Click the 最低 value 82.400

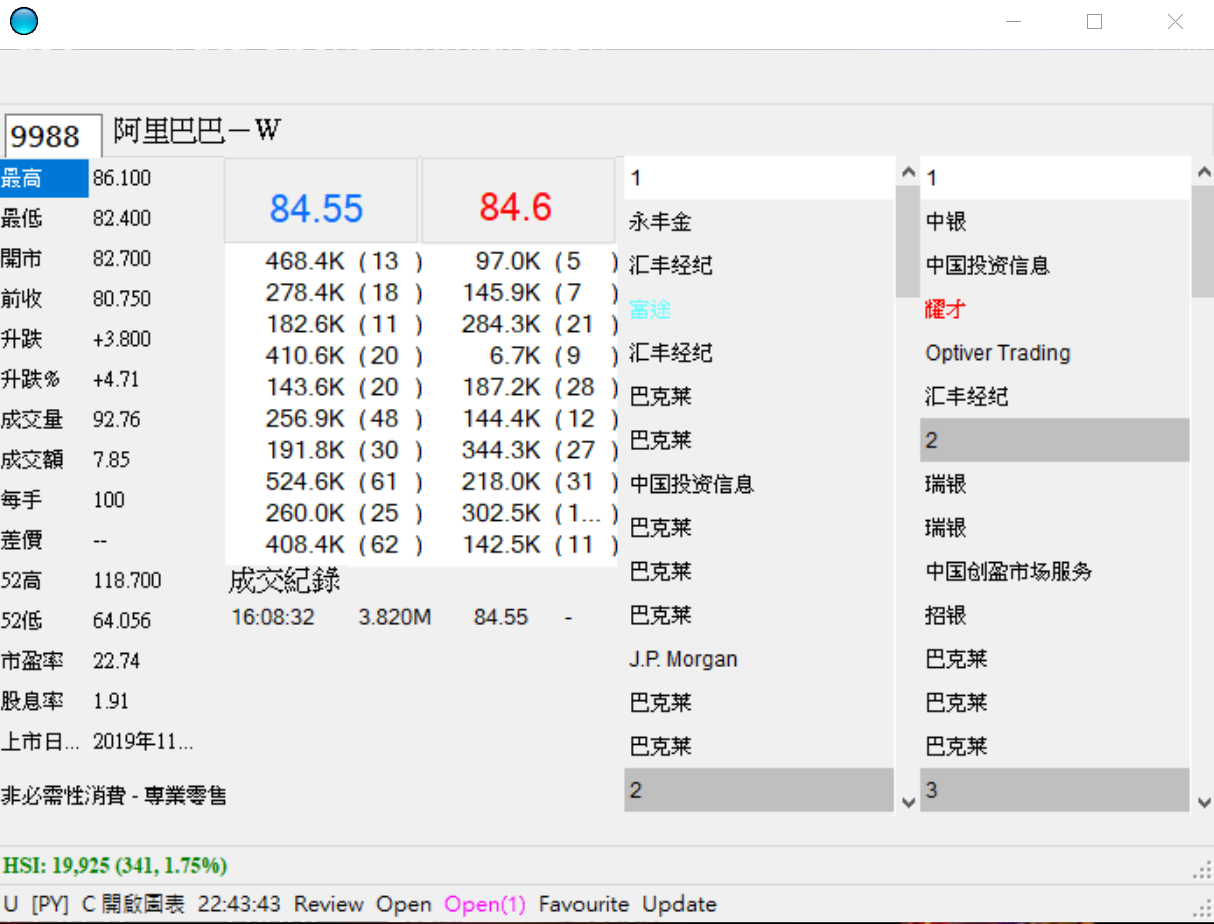122,219
